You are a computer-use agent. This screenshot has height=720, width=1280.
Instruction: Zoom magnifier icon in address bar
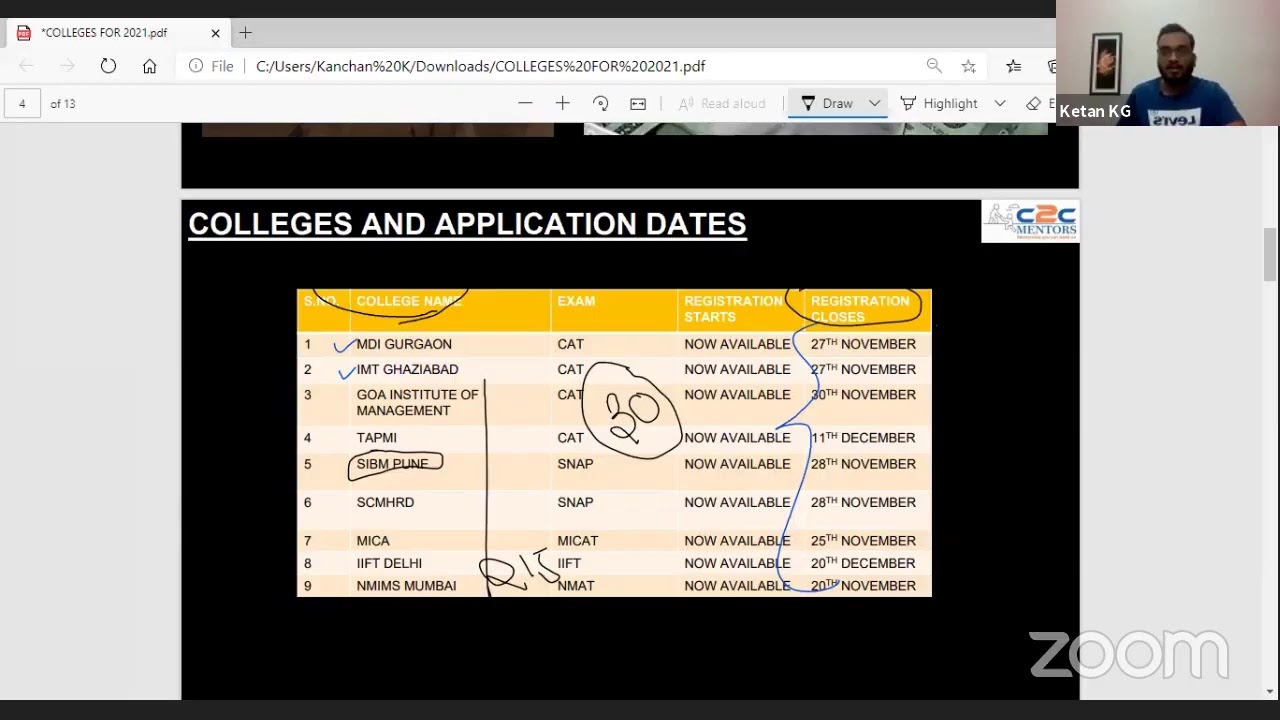(934, 66)
